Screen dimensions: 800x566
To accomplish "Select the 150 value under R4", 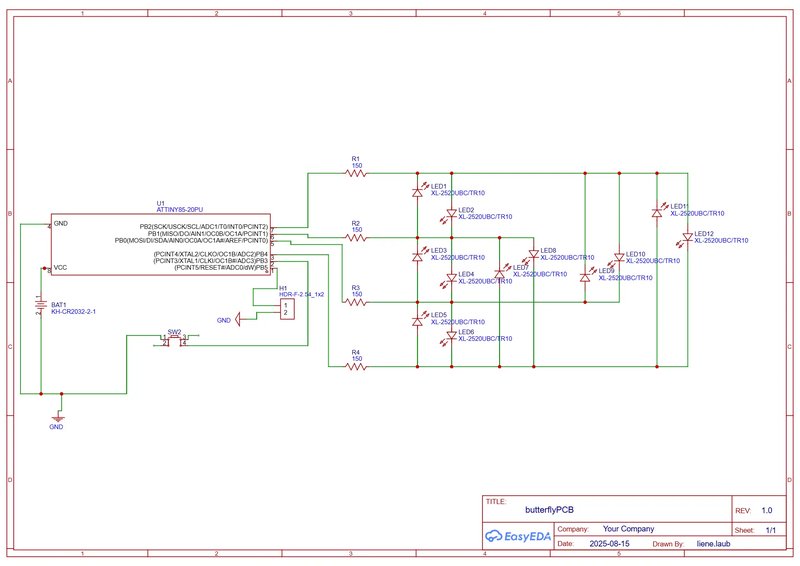I will (357, 359).
